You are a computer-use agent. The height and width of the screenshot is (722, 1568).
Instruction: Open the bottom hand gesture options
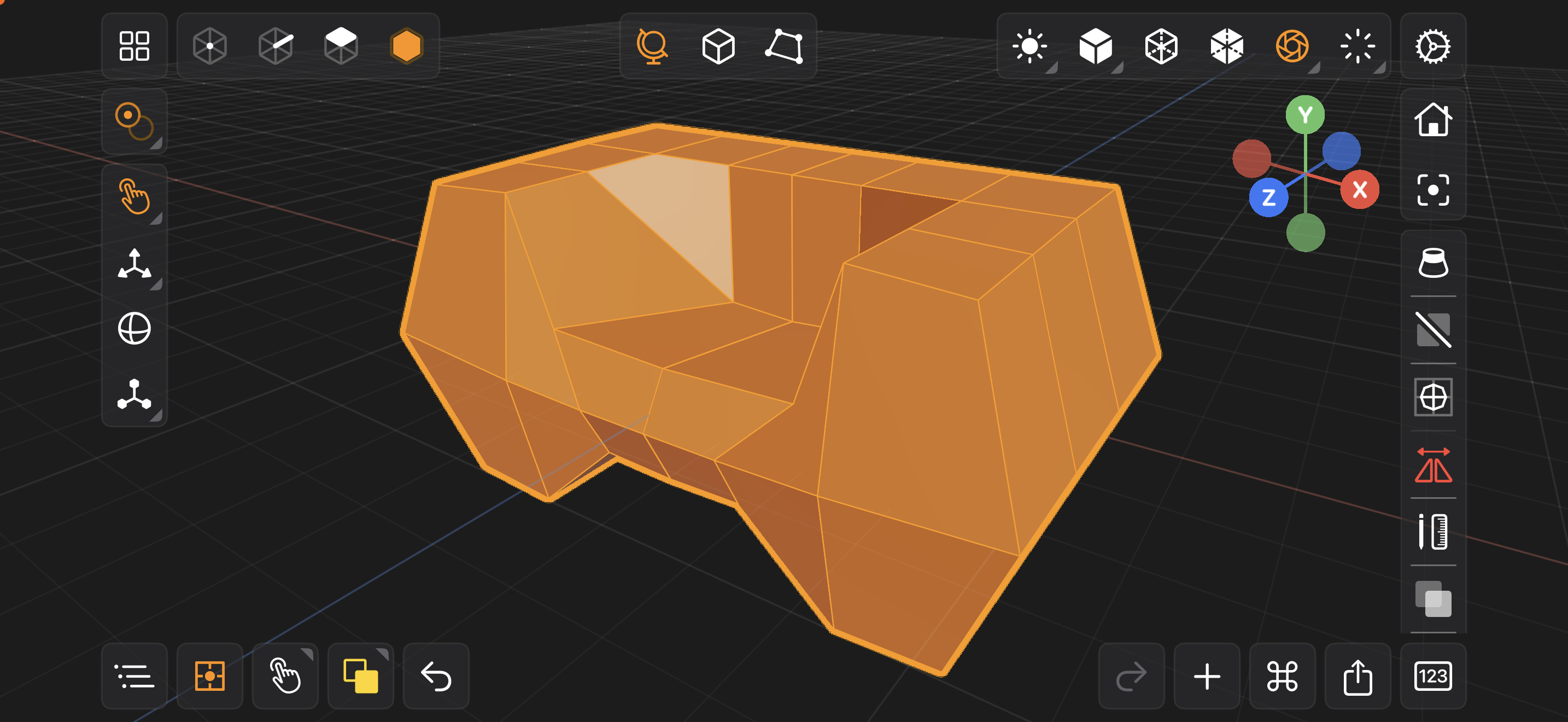(x=285, y=676)
